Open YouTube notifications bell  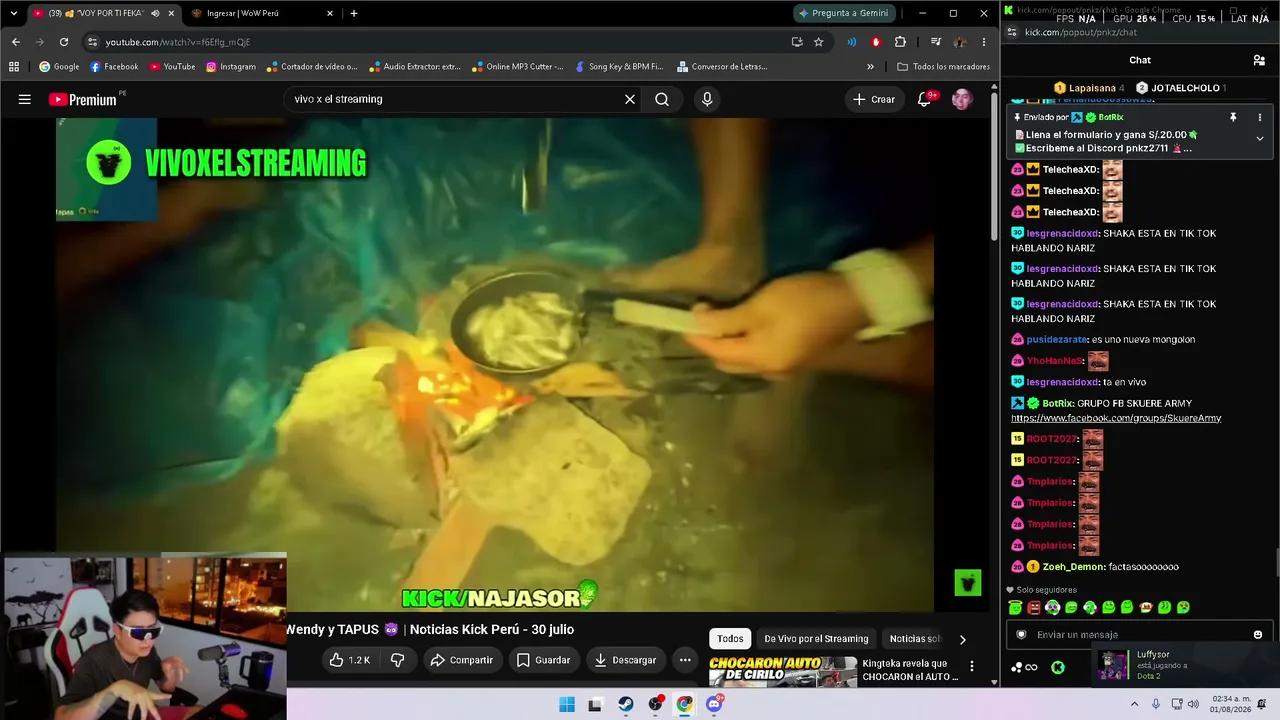pos(925,99)
